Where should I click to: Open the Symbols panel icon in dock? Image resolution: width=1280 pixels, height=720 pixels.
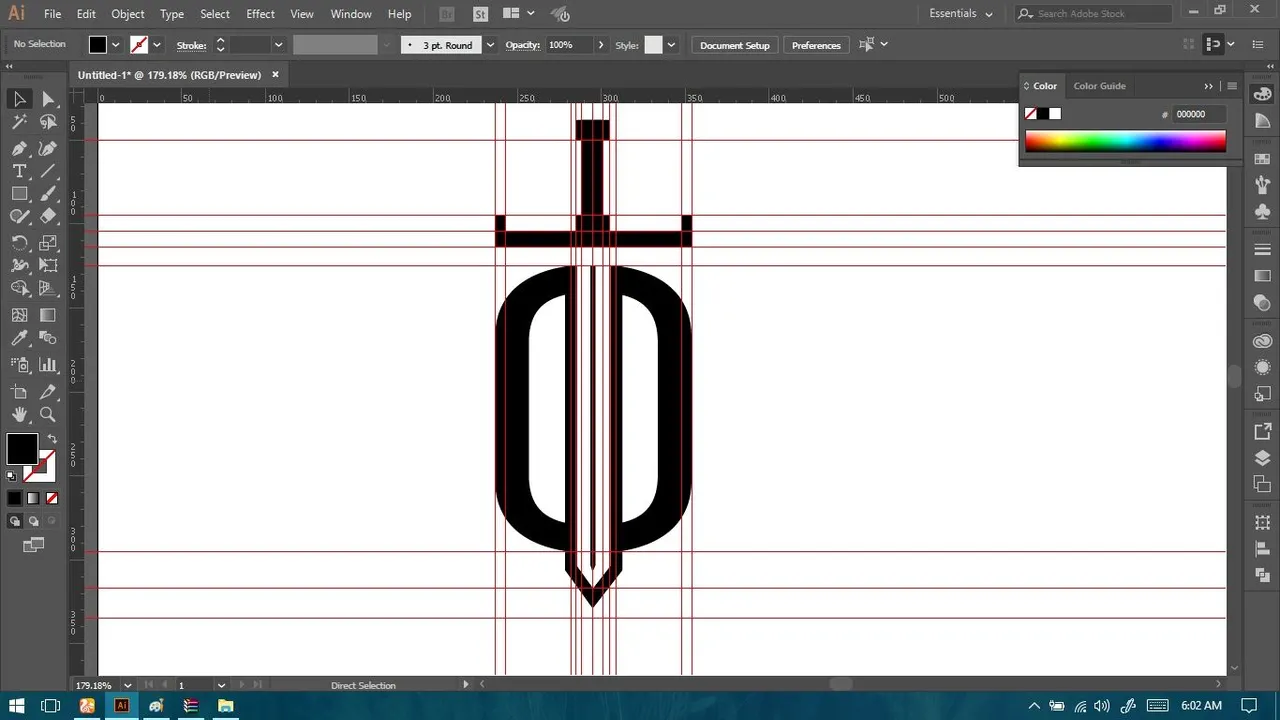pyautogui.click(x=1262, y=211)
